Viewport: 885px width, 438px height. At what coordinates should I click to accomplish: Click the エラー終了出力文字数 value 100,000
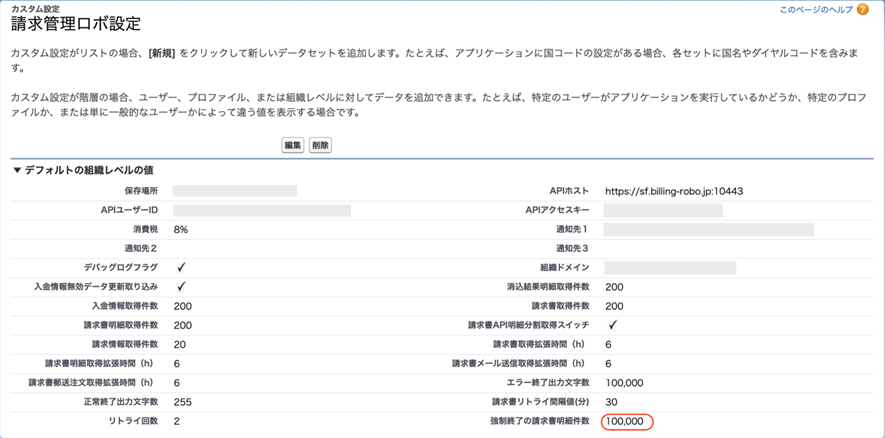[x=625, y=383]
